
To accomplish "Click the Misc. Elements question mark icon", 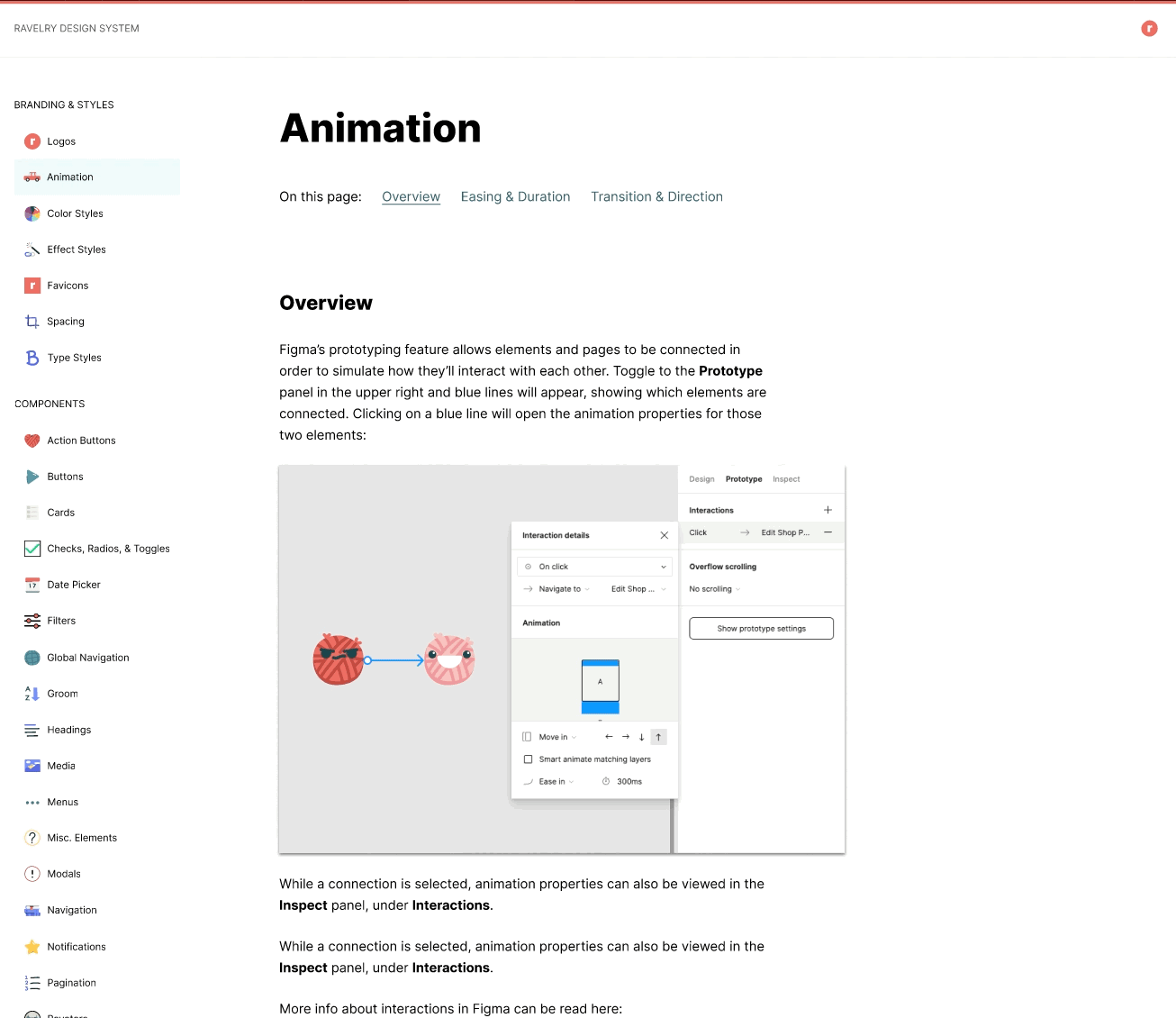I will click(32, 838).
